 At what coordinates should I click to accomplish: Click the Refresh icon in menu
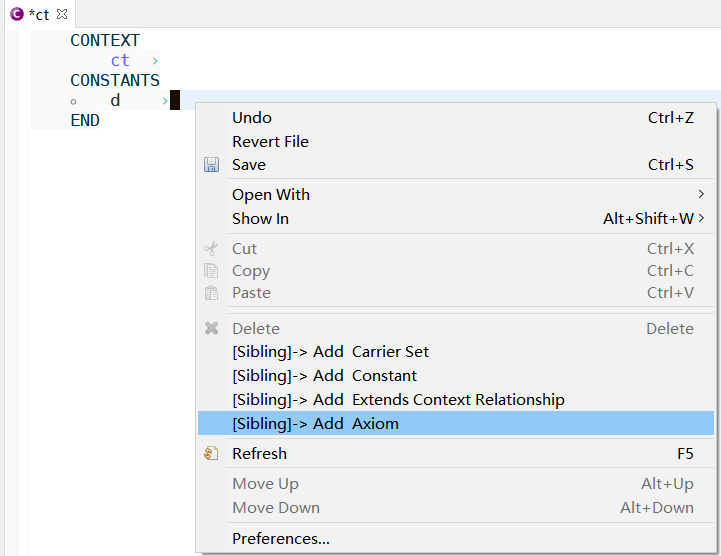pos(211,453)
